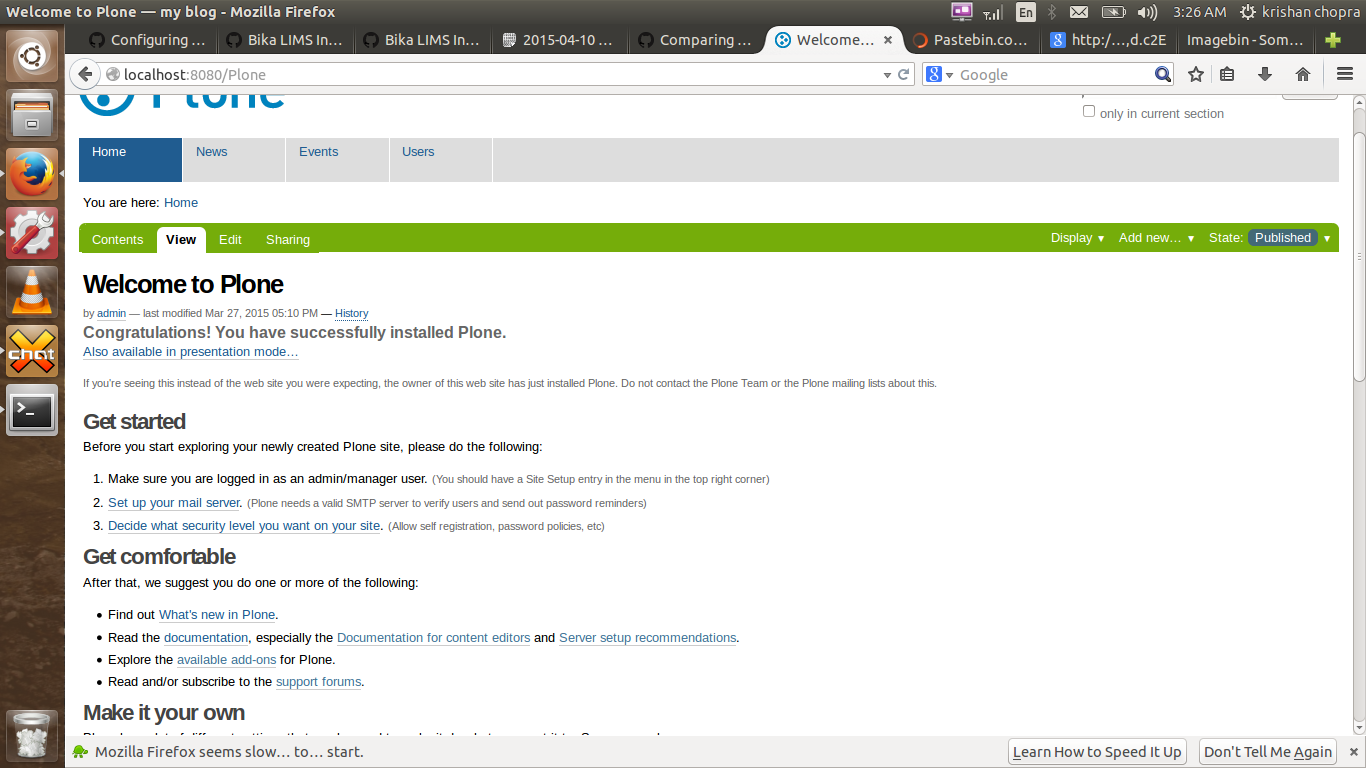Open the 'Set up your mail server' link
This screenshot has width=1366, height=768.
point(174,503)
